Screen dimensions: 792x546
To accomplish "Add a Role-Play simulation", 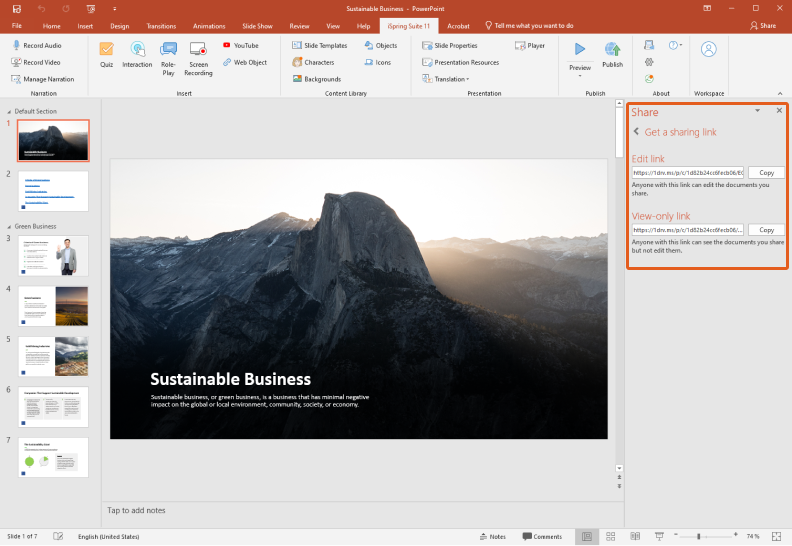I will (x=168, y=59).
